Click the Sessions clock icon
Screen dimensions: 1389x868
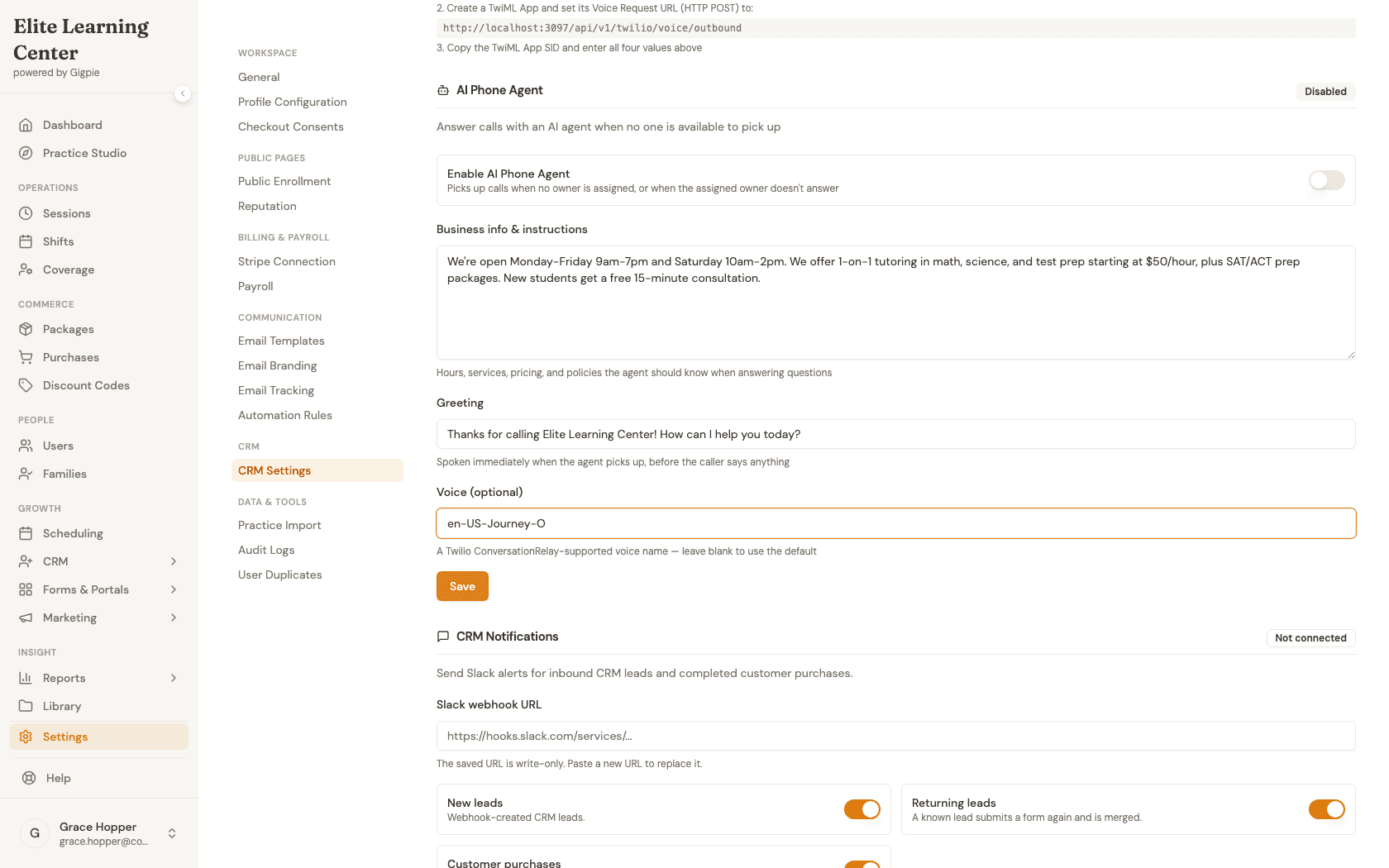click(x=26, y=213)
